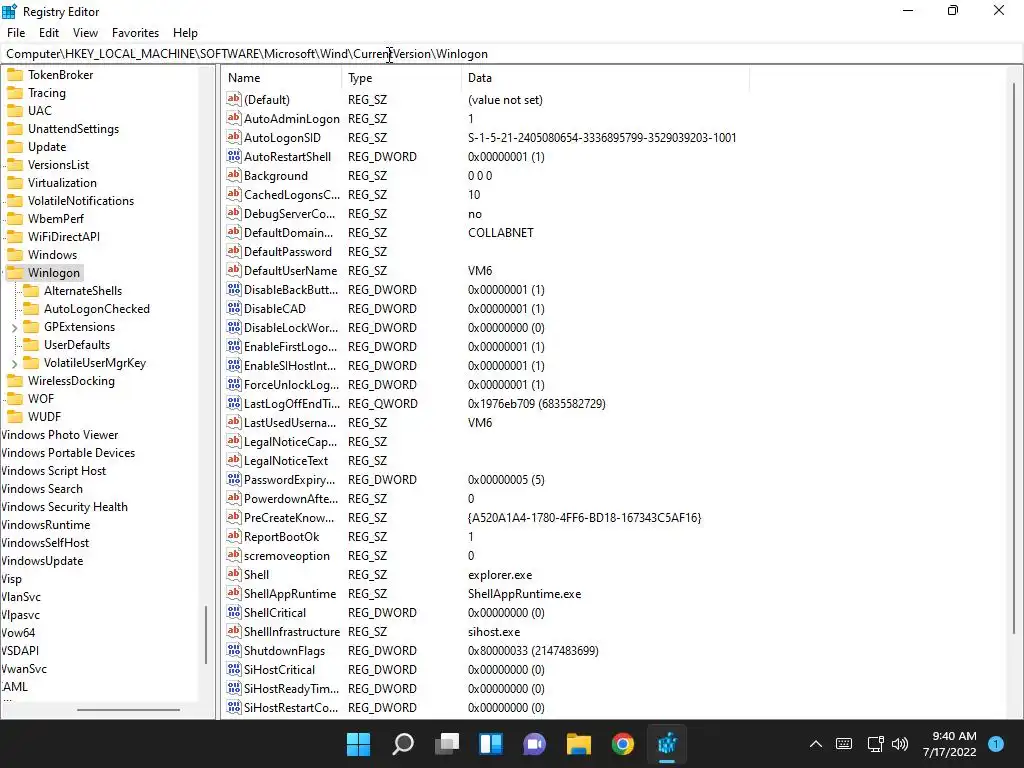Select the WiFiDirectAPI key
This screenshot has width=1024, height=768.
[63, 236]
